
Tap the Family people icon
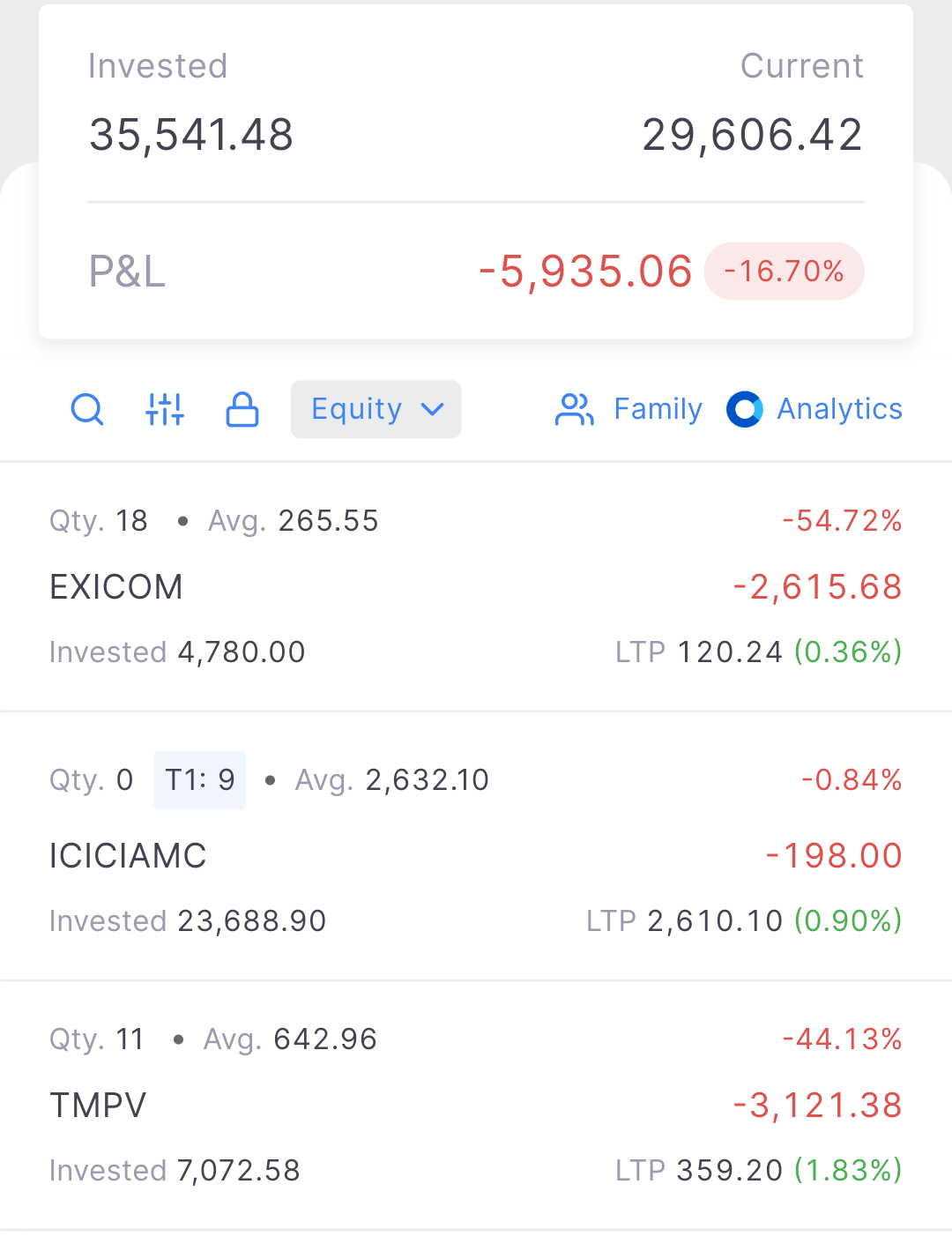[575, 409]
